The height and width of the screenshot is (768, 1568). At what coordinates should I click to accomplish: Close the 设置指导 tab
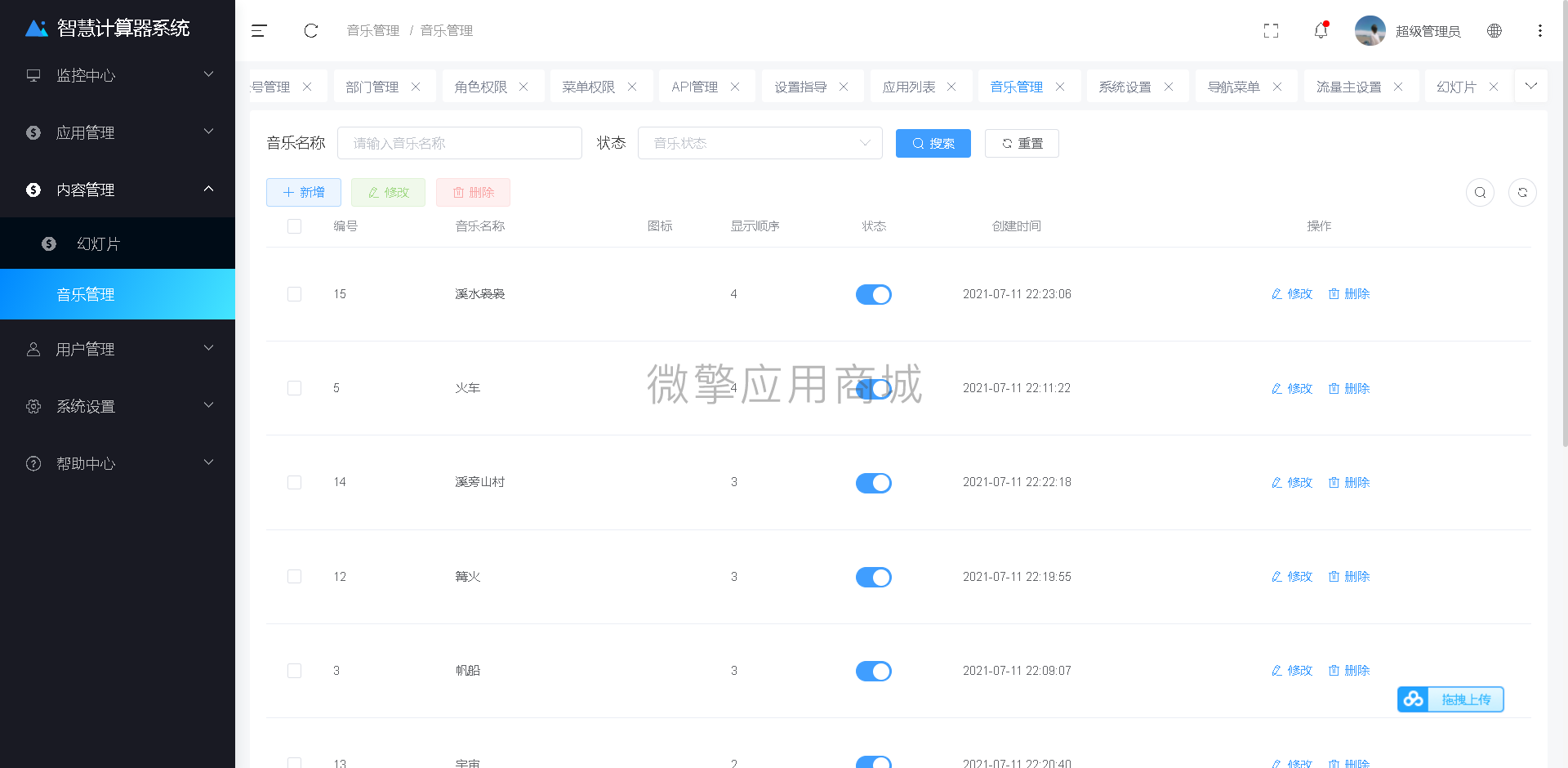844,87
